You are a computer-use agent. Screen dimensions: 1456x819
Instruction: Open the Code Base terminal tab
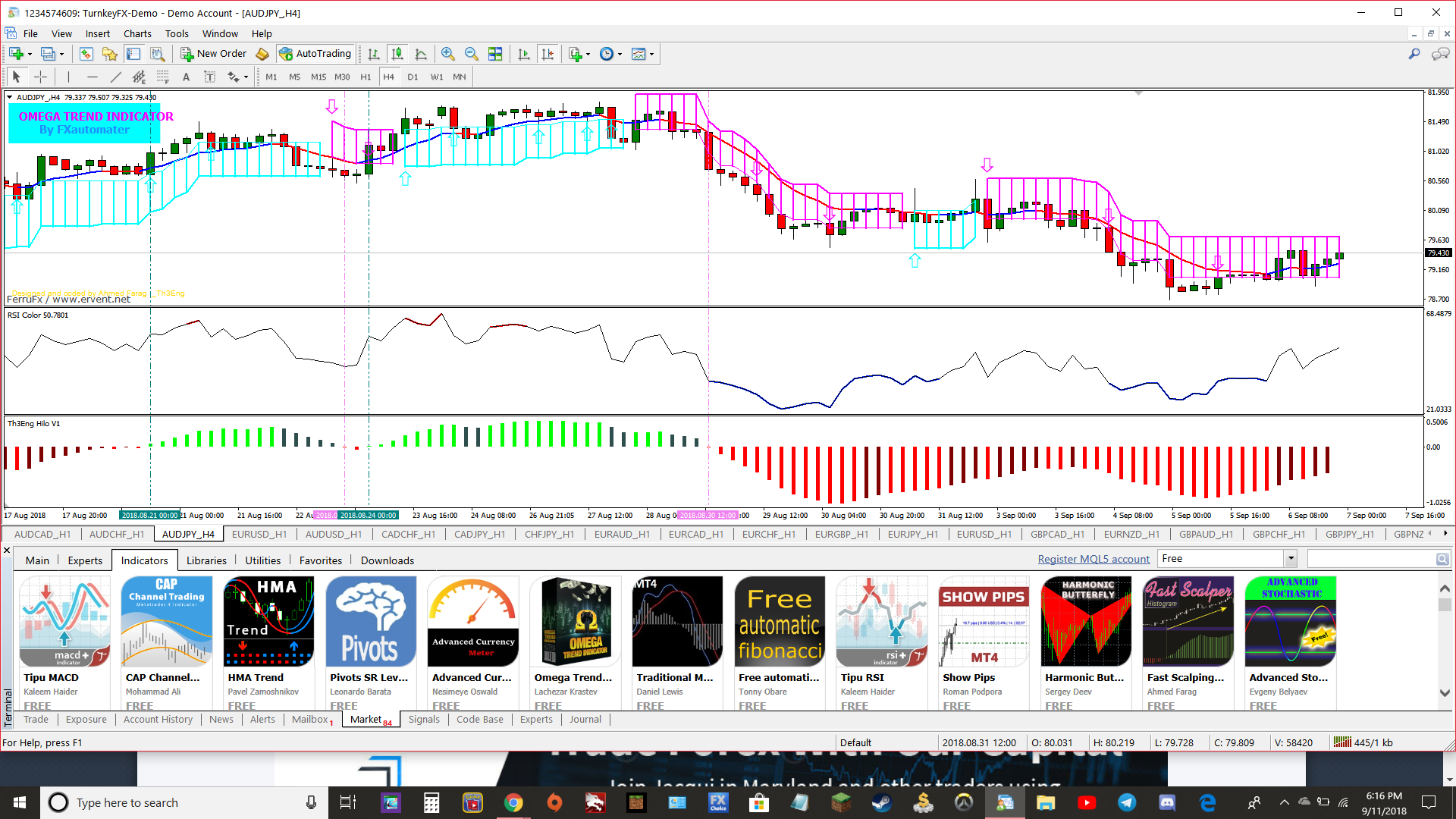tap(479, 719)
